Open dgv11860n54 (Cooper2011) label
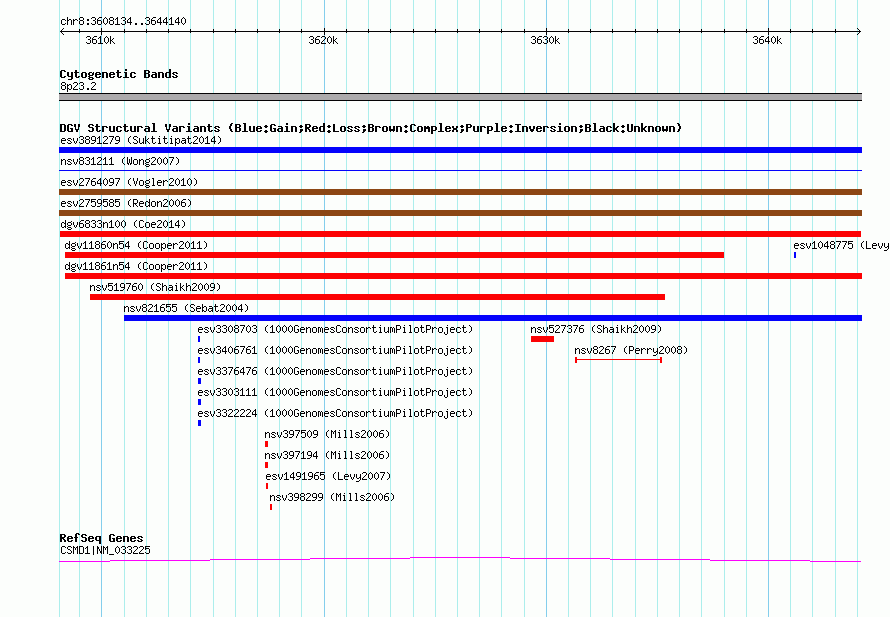Viewport: 890px width, 617px height. pyautogui.click(x=136, y=245)
